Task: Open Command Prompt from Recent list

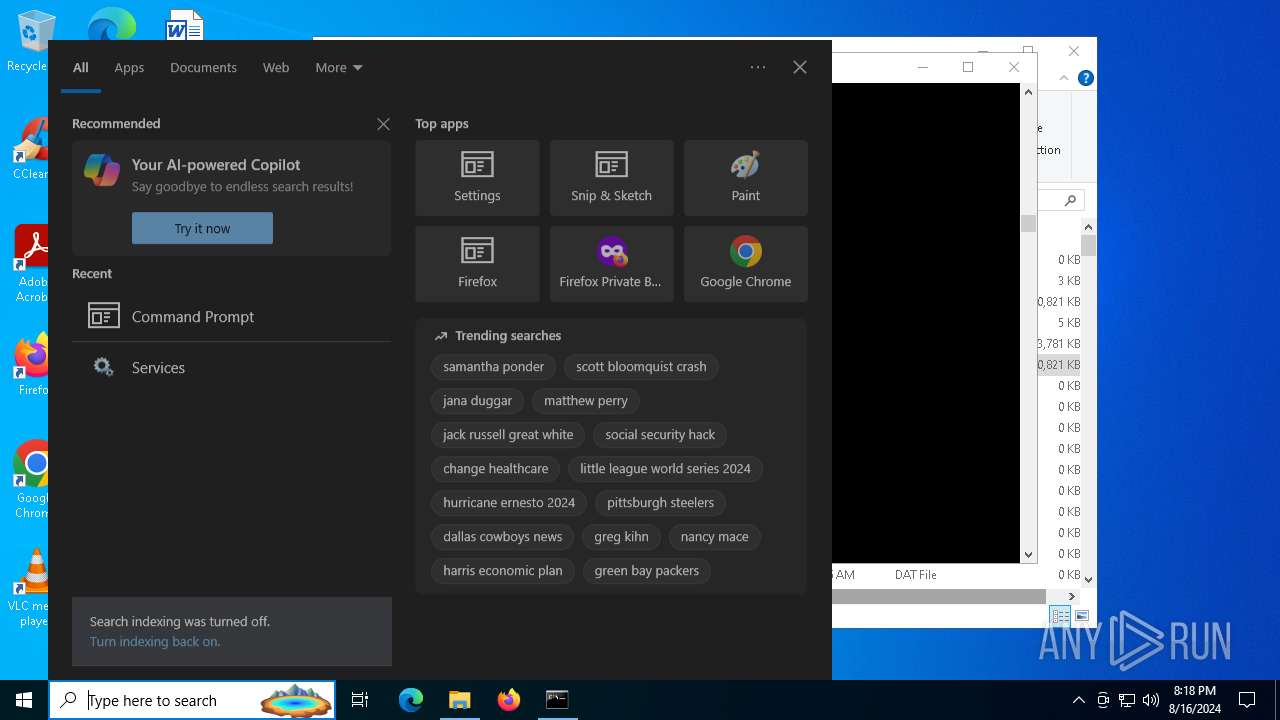Action: (231, 316)
